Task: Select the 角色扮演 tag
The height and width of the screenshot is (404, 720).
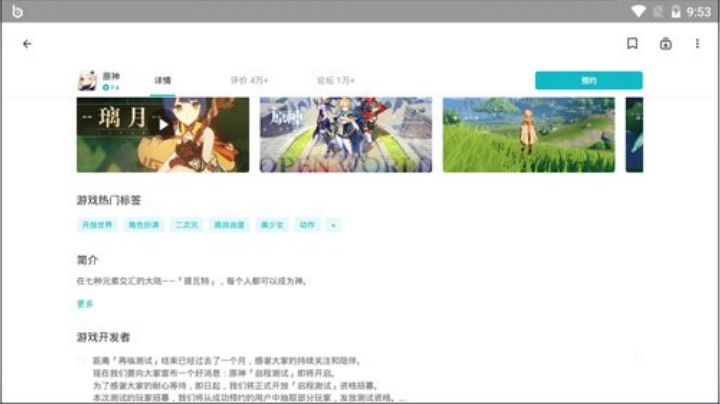Action: click(143, 224)
